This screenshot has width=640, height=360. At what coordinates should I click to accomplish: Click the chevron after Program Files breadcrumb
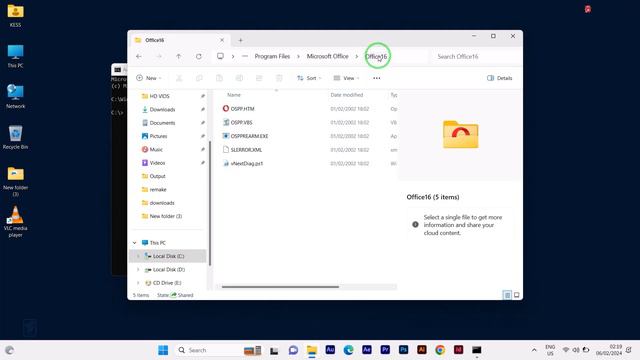[298, 56]
